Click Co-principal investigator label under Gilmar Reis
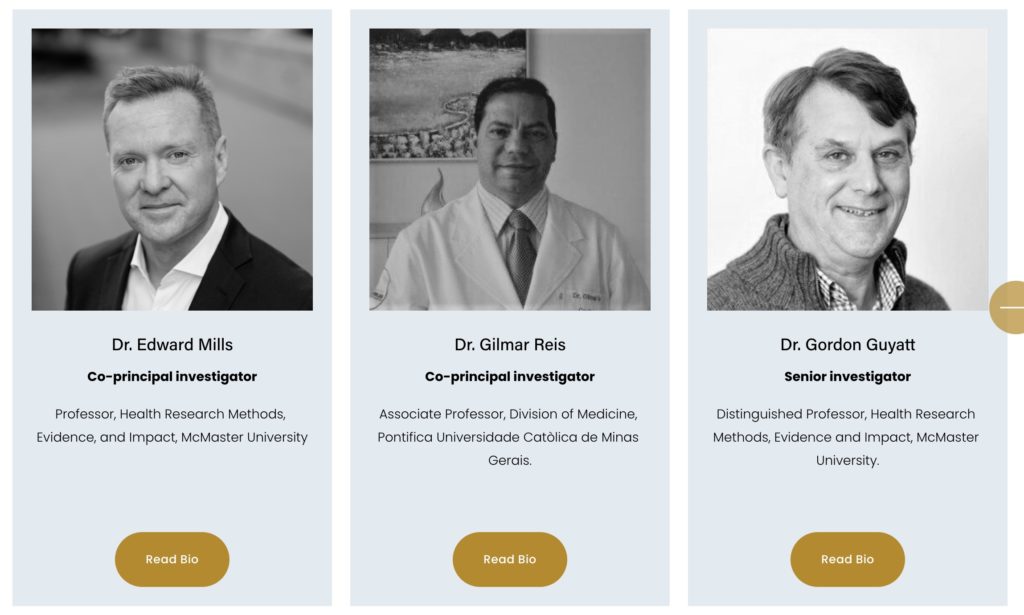 coord(510,377)
